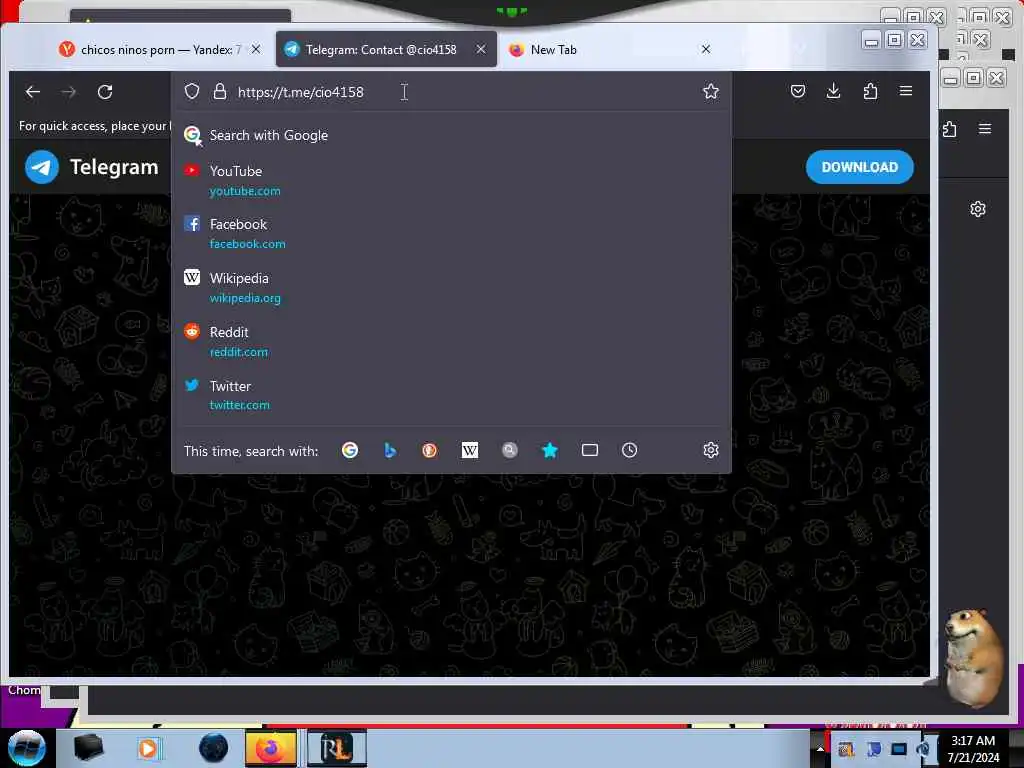Reload the current page
The image size is (1024, 768).
pyautogui.click(x=105, y=92)
